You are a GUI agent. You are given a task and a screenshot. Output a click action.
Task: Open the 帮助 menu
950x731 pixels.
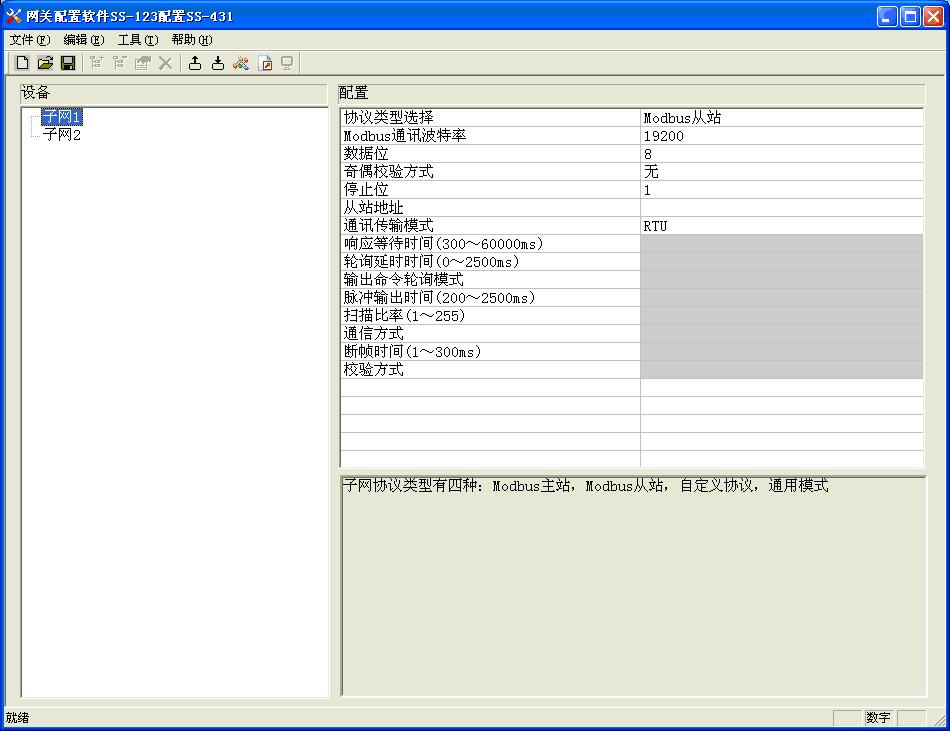pos(191,40)
